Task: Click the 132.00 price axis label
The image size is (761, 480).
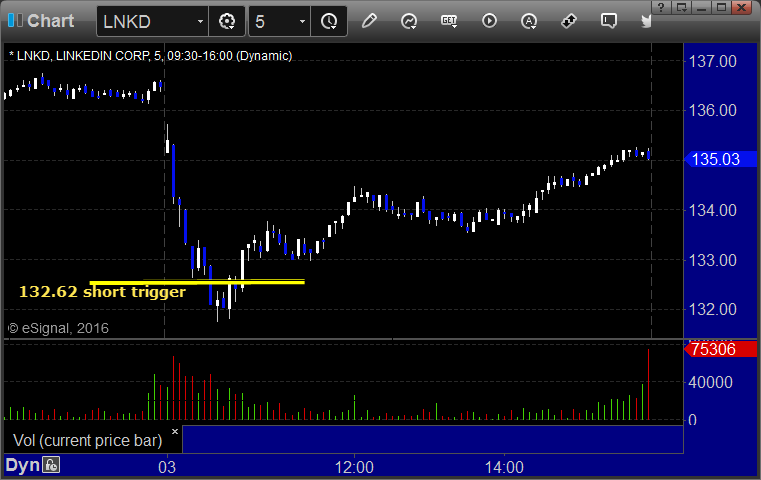Action: coord(713,309)
